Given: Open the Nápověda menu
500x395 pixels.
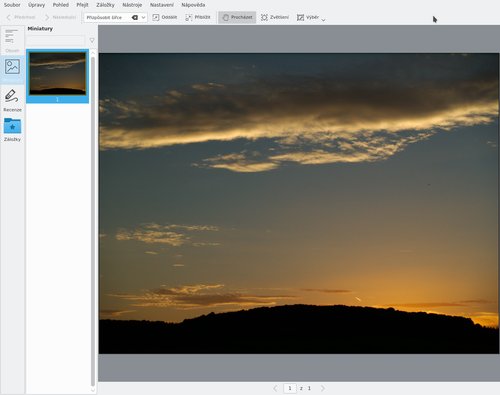Looking at the screenshot, I should 193,5.
